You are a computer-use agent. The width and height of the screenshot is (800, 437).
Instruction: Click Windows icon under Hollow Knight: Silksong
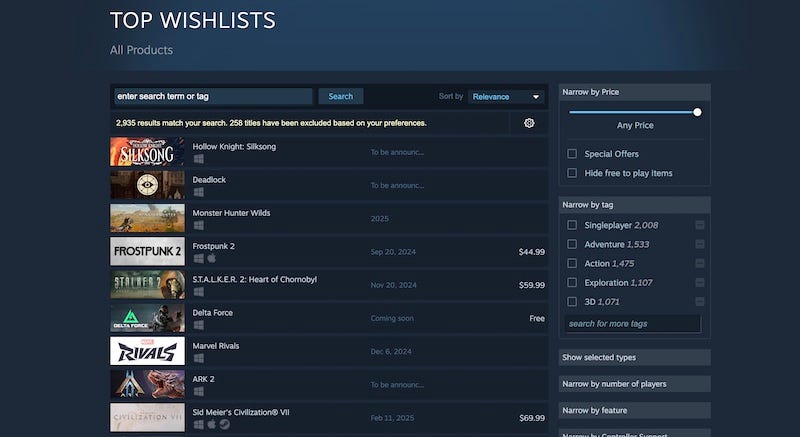[198, 159]
